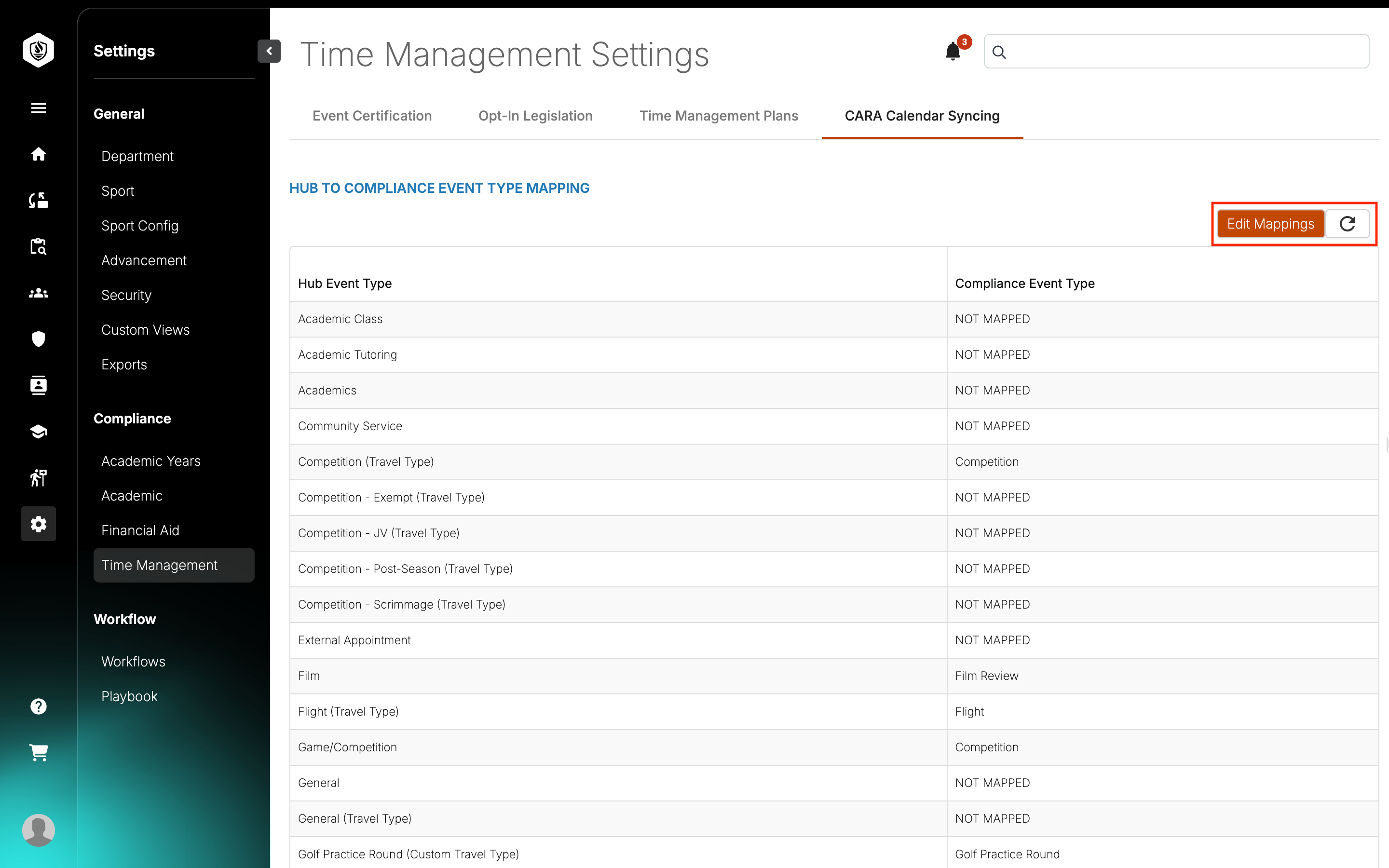Open the compliance shield section

[38, 339]
